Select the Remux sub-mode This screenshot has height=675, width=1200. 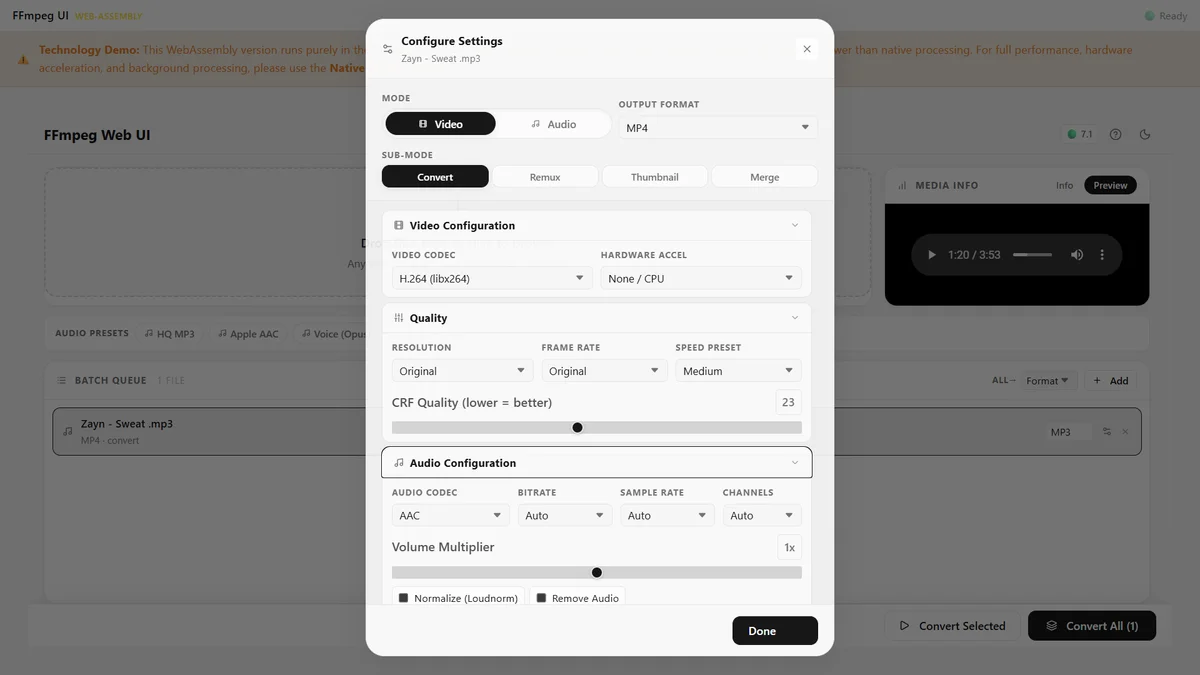545,177
